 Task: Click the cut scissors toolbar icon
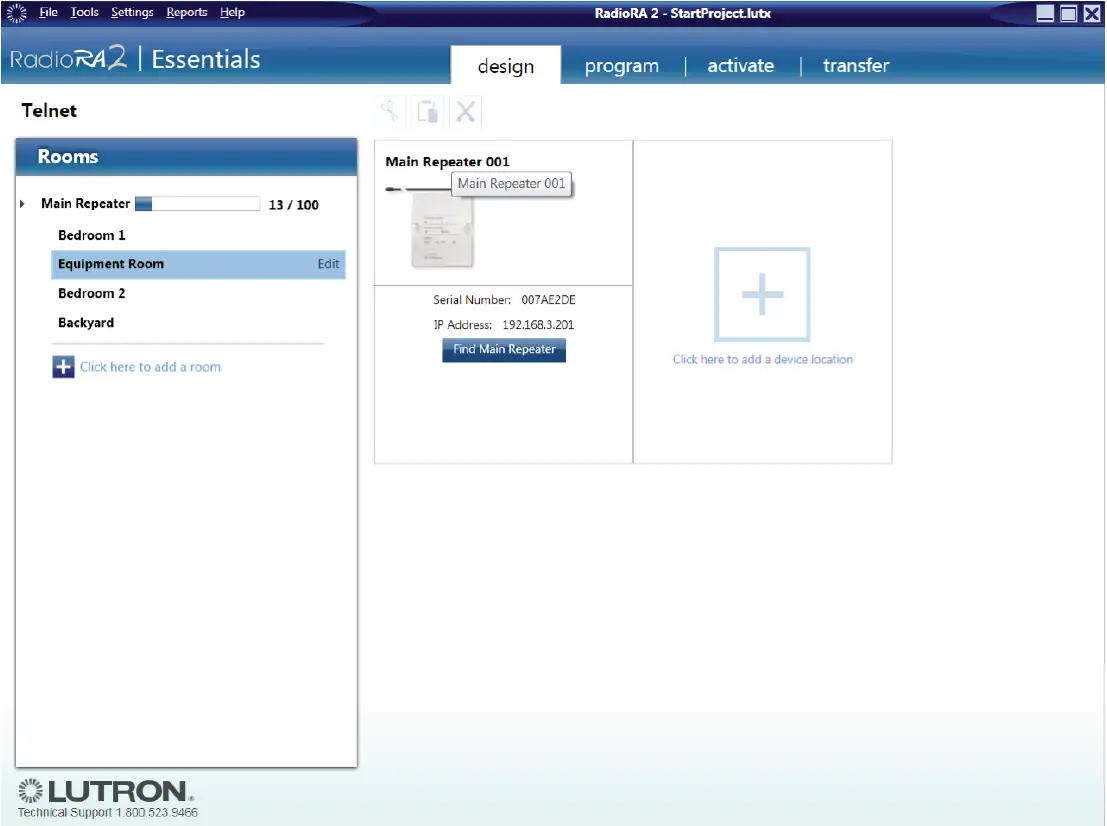coord(390,111)
